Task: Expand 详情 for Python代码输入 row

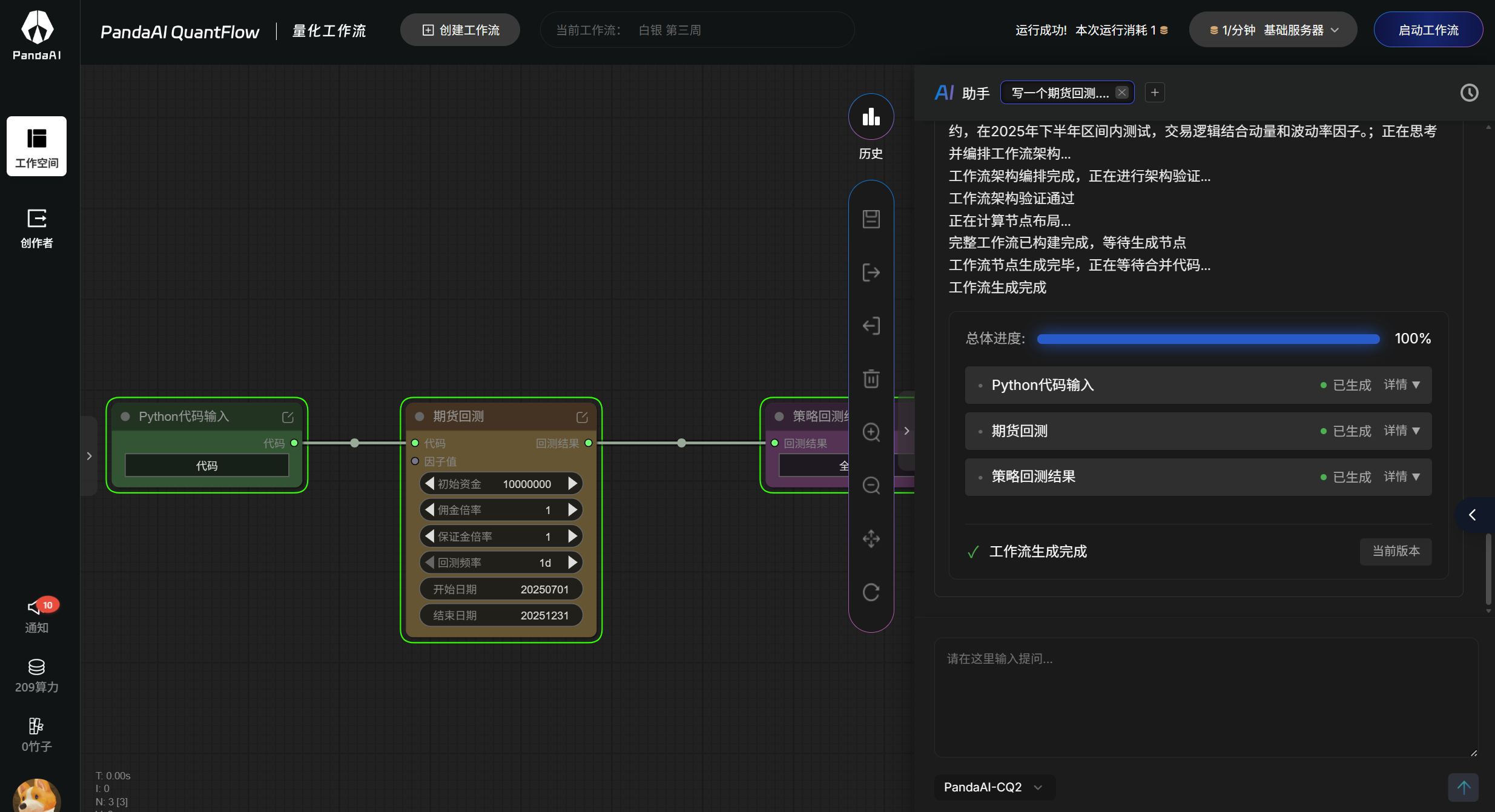Action: pyautogui.click(x=1402, y=385)
